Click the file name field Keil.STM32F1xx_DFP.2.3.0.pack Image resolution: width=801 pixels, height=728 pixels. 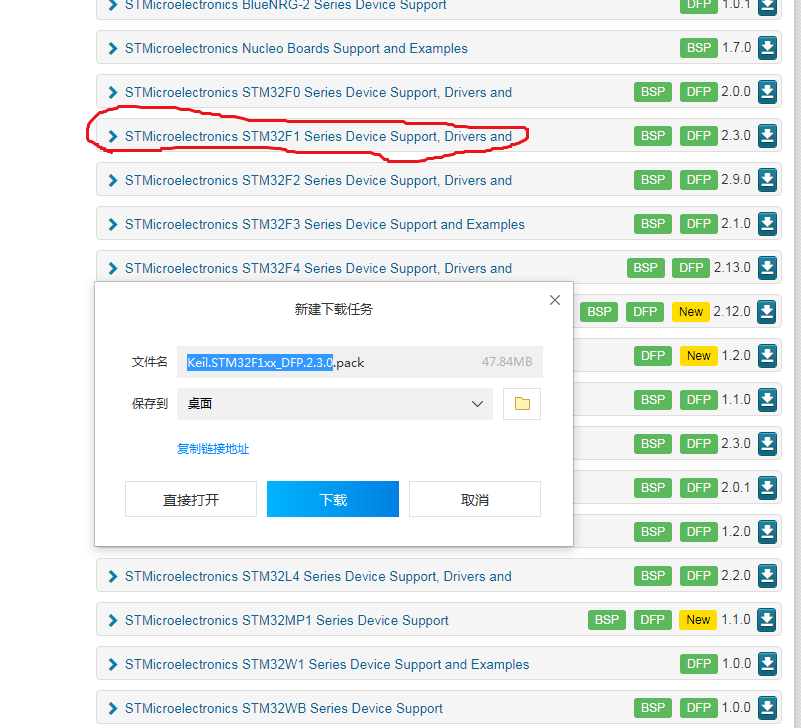[360, 362]
